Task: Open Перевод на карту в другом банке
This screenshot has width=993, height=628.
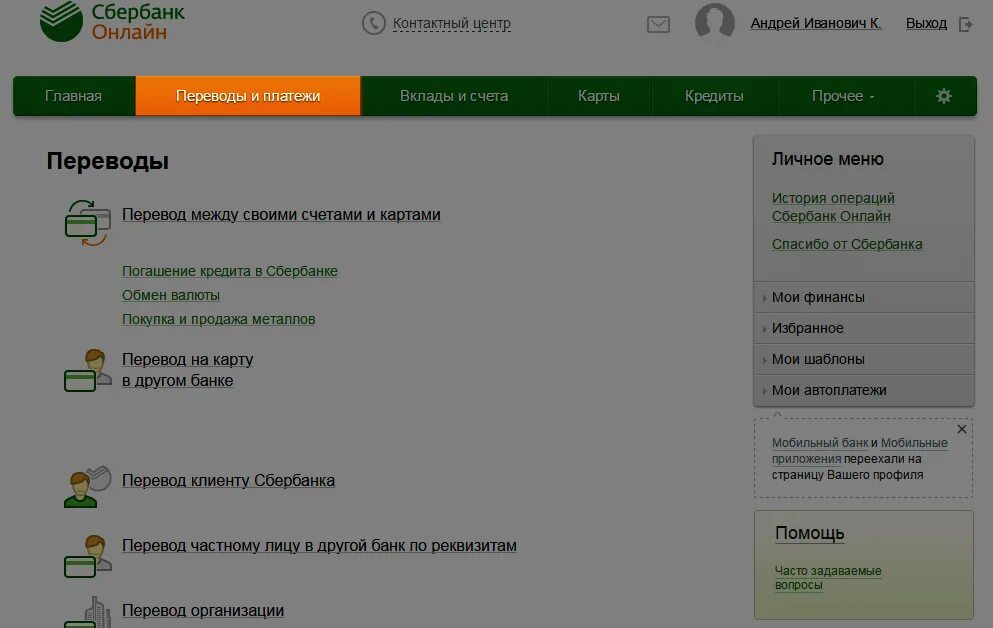Action: coord(187,370)
